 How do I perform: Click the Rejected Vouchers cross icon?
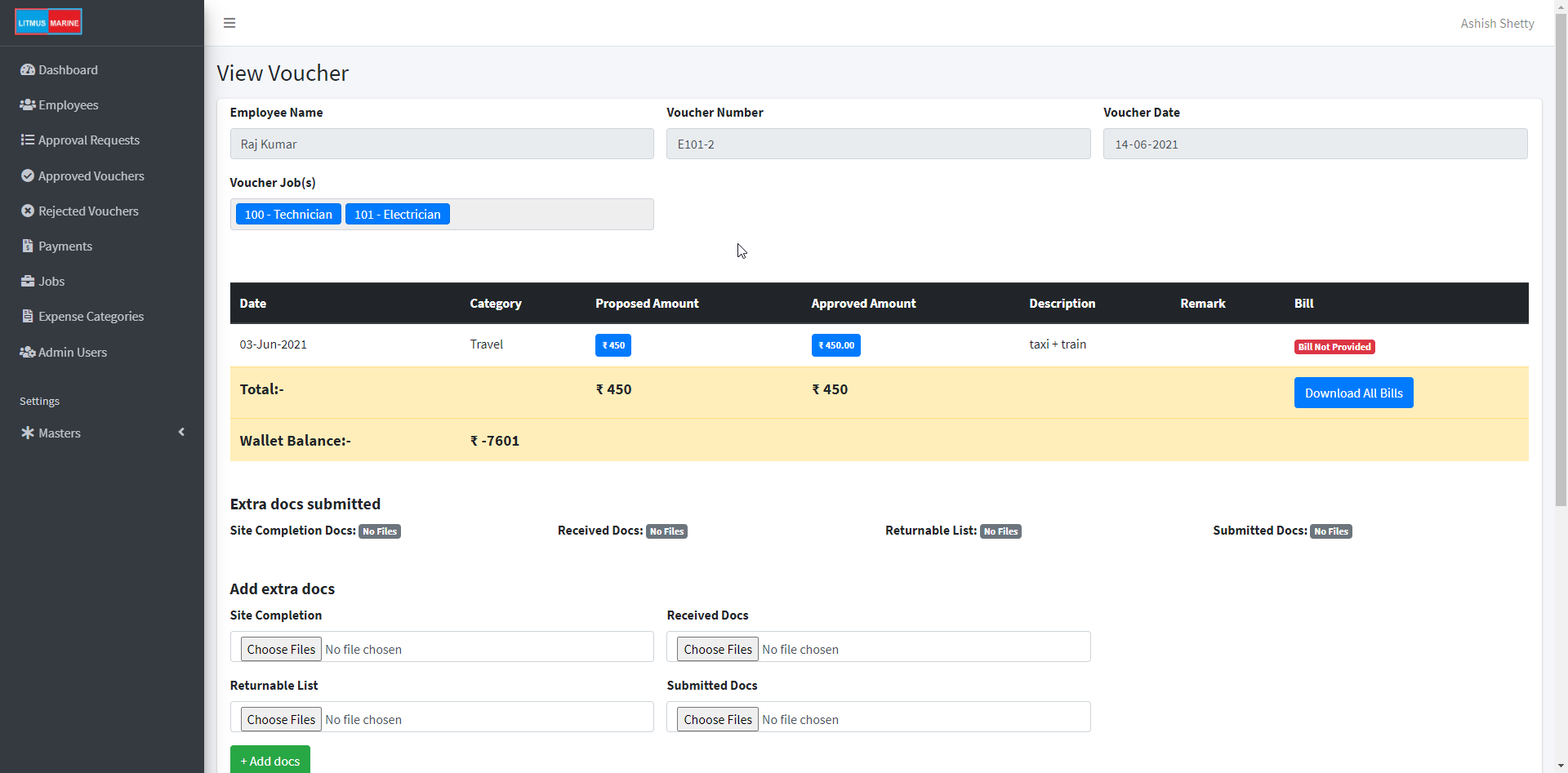click(28, 211)
